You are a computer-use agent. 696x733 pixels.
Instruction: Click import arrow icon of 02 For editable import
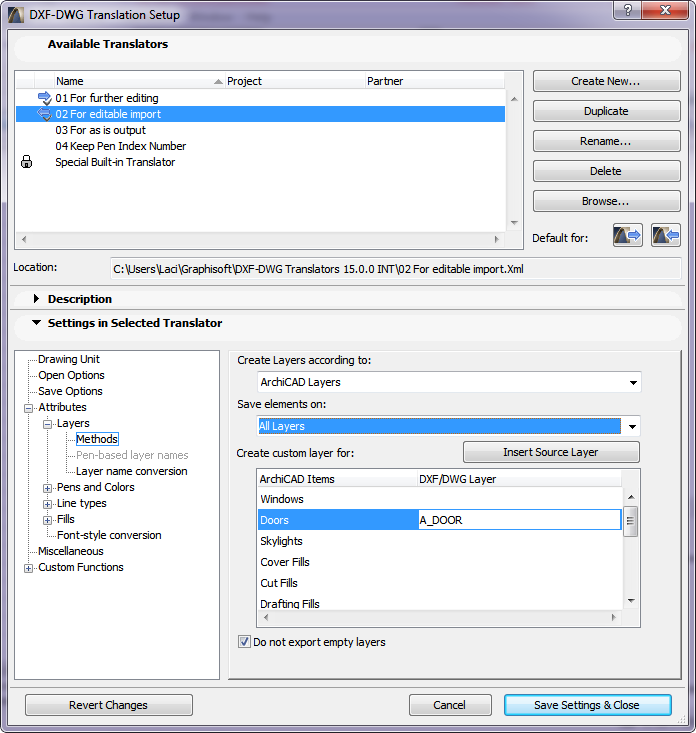click(44, 114)
